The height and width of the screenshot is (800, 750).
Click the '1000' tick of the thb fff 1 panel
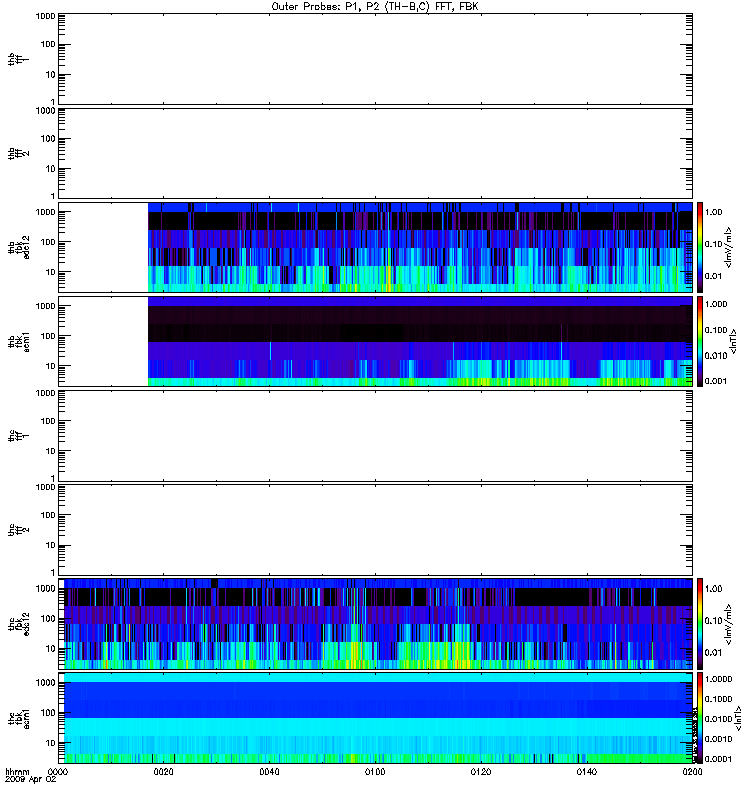[x=45, y=16]
